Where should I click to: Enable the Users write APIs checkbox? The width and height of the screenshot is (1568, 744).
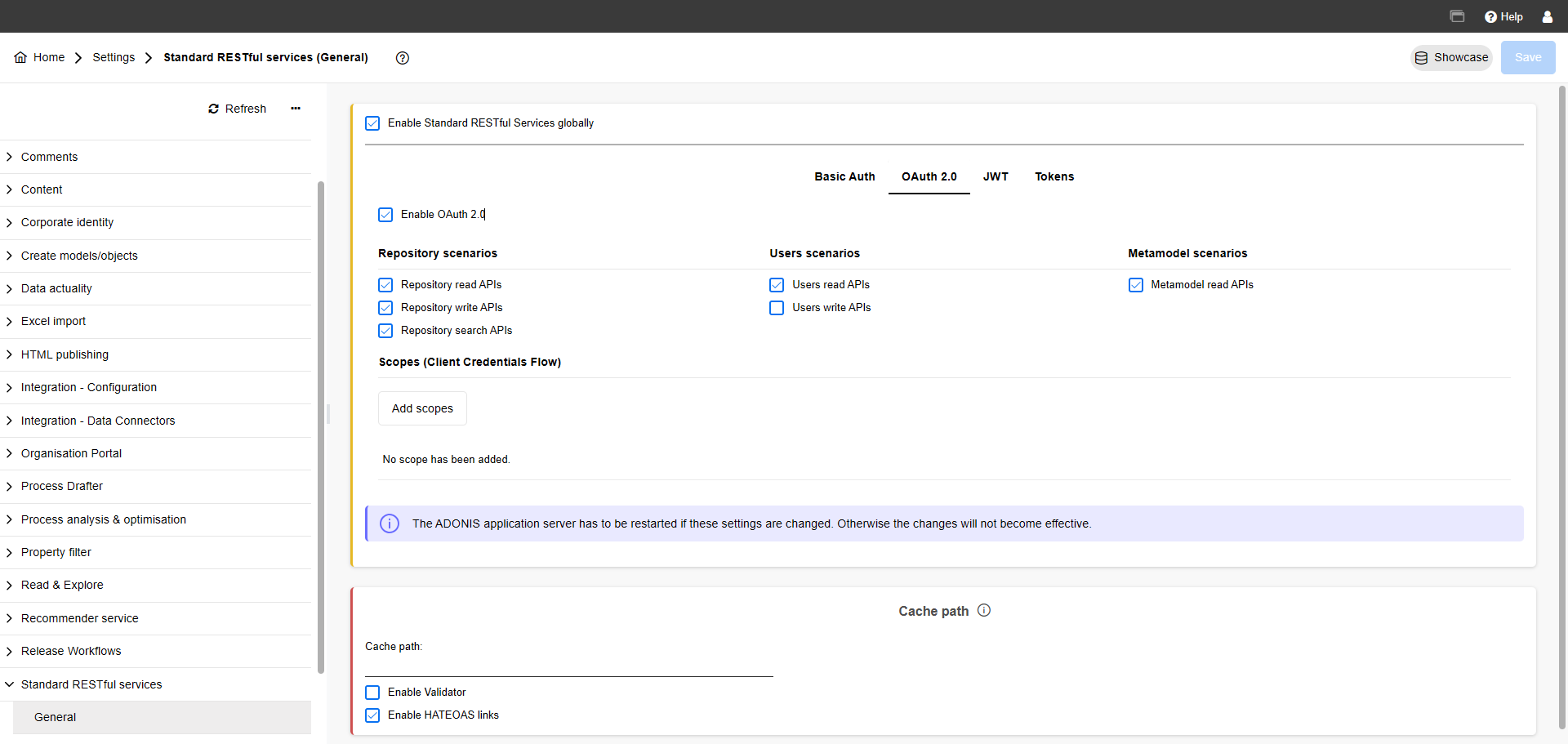click(777, 308)
